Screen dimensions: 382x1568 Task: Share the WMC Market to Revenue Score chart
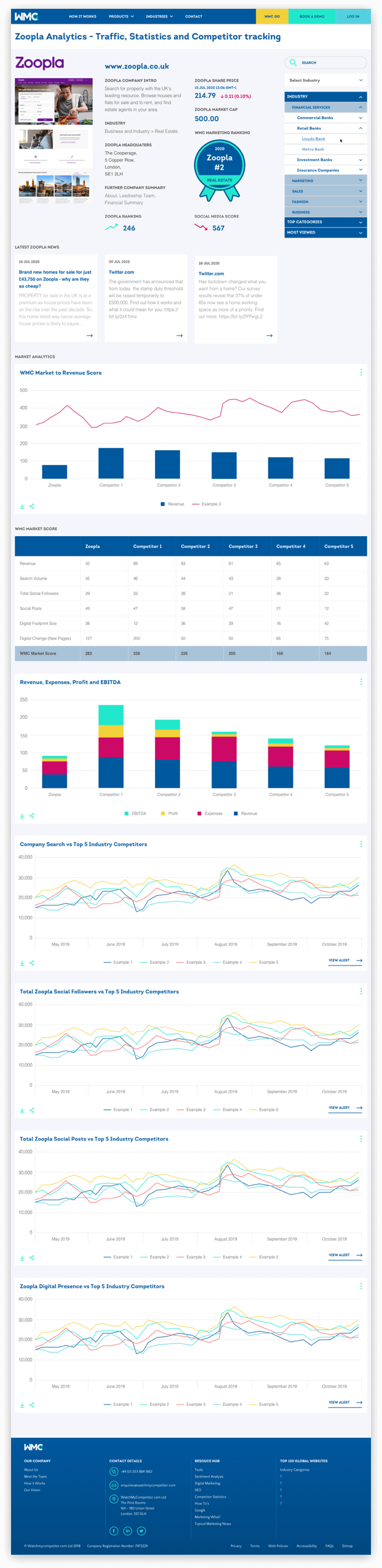(31, 506)
